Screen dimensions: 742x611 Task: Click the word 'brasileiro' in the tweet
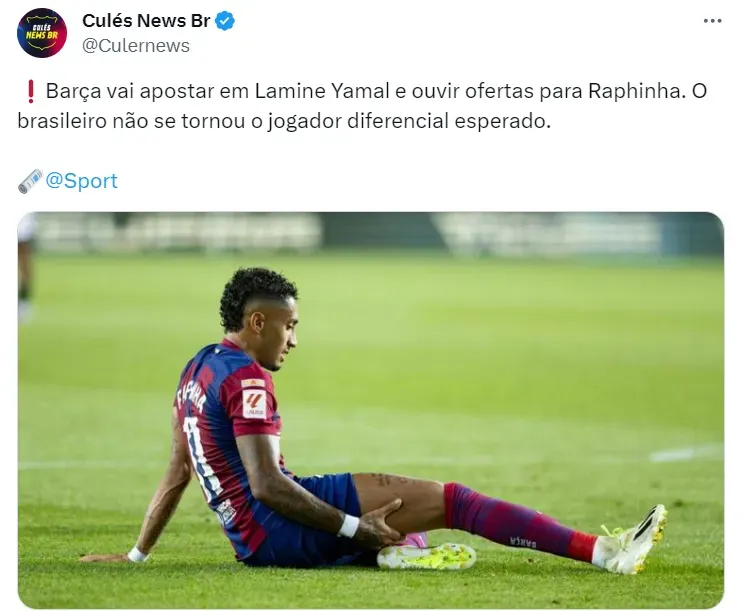click(62, 121)
